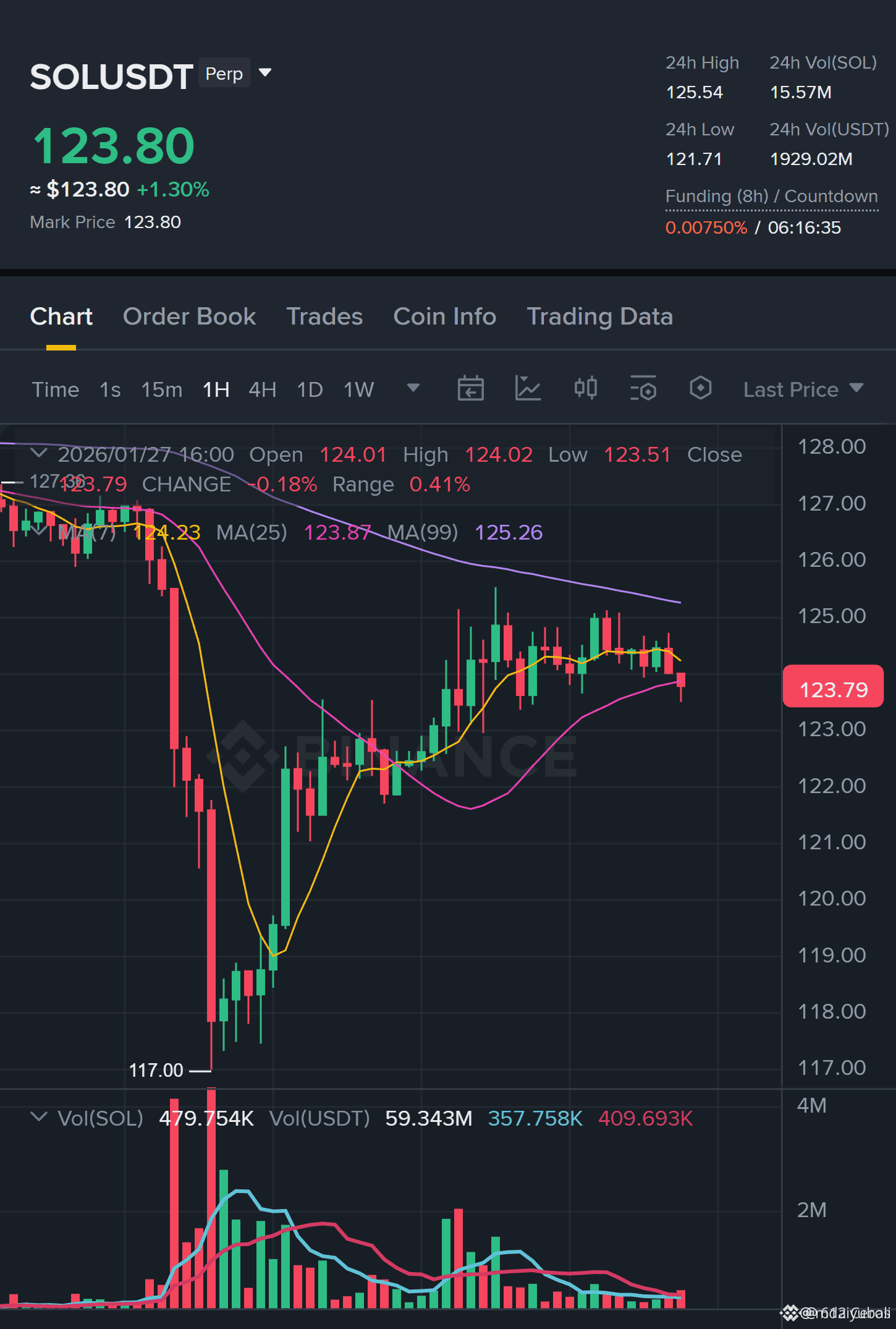The image size is (896, 1329).
Task: Toggle off the MA(99) overlay label
Action: point(422,532)
